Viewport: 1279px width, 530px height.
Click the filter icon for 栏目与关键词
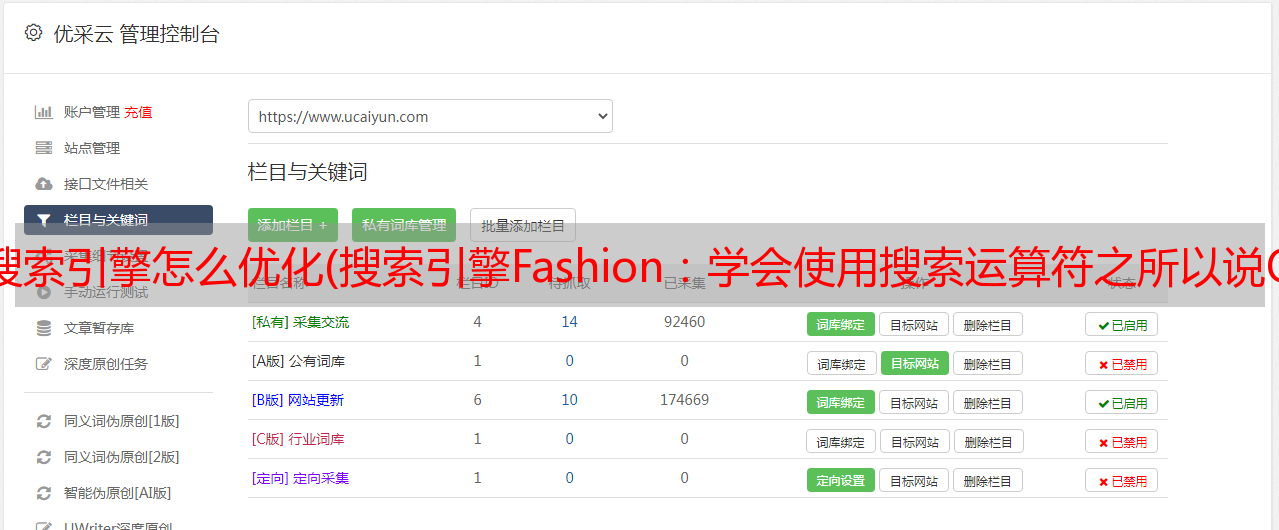click(44, 220)
